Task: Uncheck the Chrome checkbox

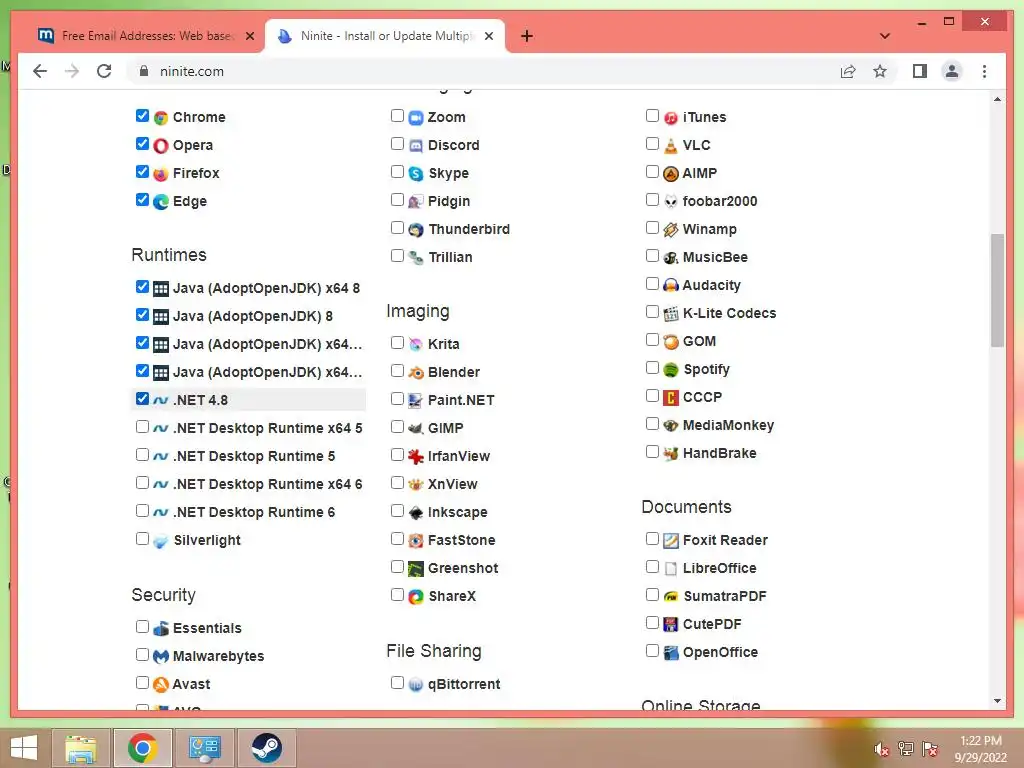Action: pos(142,116)
